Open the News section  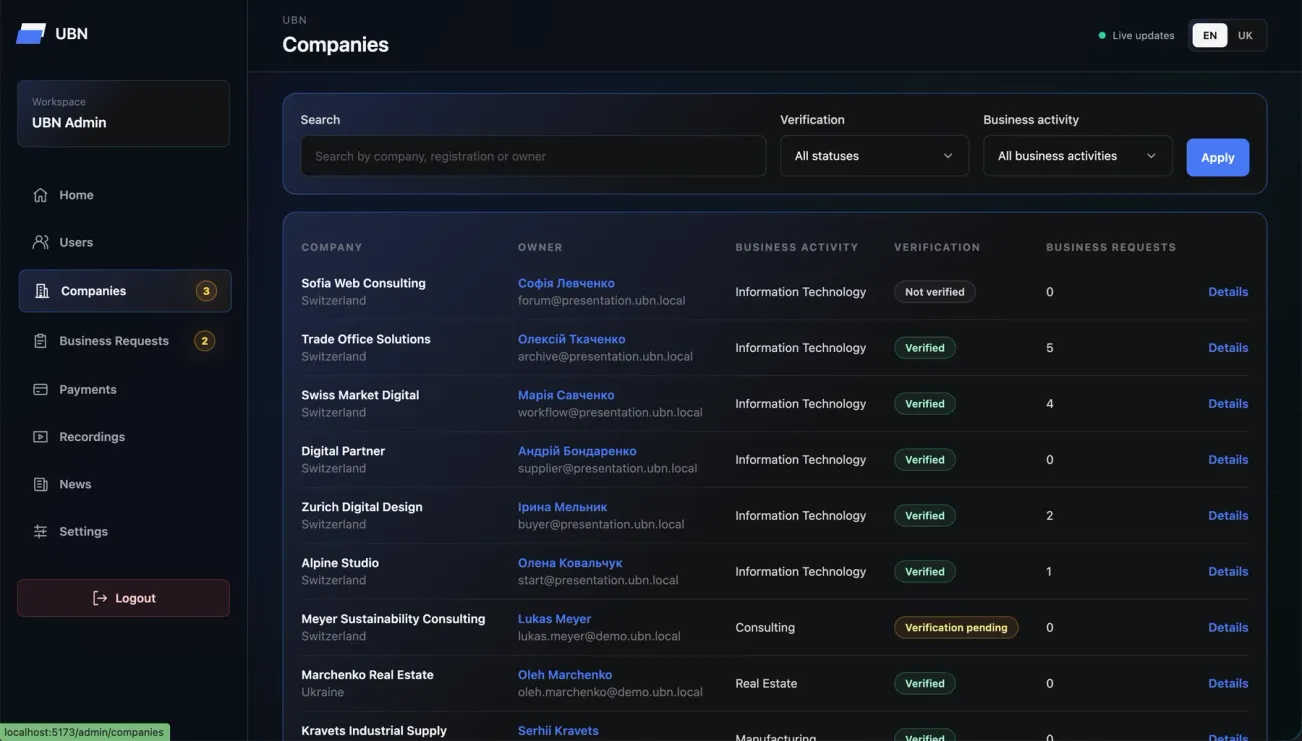click(124, 484)
